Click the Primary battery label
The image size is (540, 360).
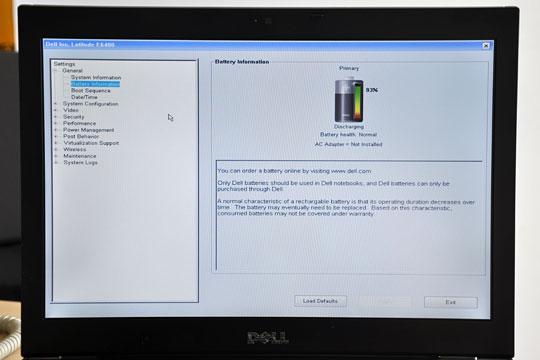tap(349, 69)
